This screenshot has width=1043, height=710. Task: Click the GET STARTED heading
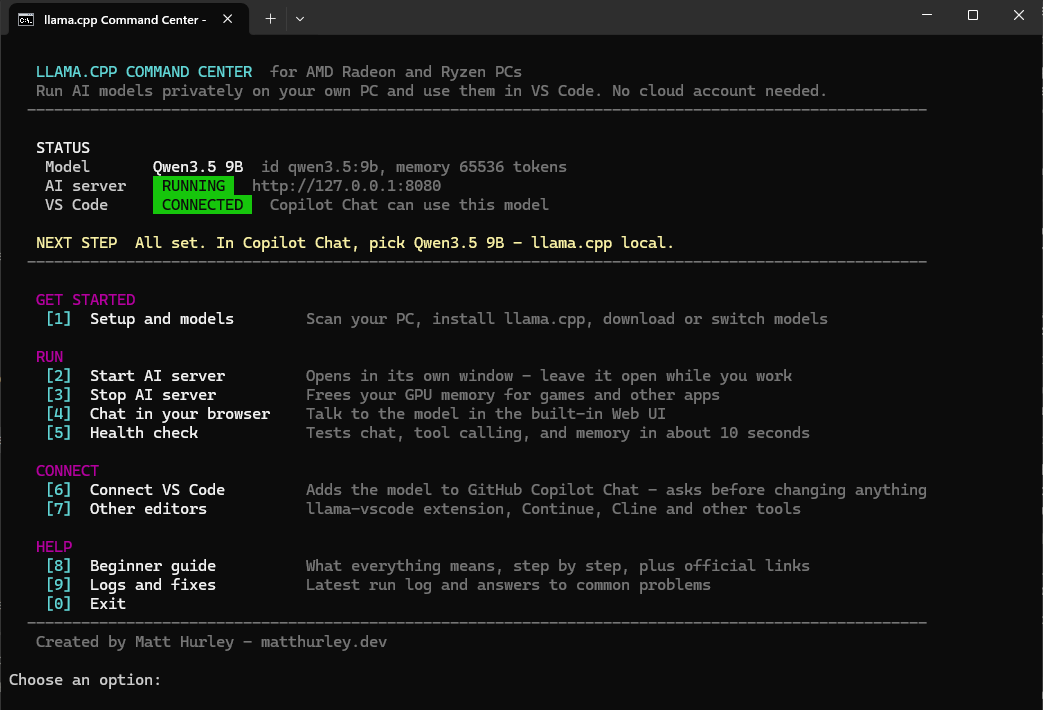85,300
